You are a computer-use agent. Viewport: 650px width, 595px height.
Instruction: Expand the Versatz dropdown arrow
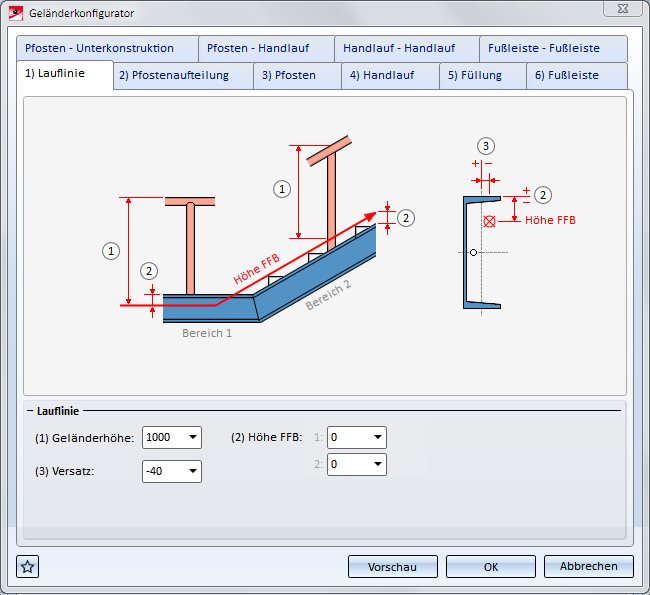(193, 471)
